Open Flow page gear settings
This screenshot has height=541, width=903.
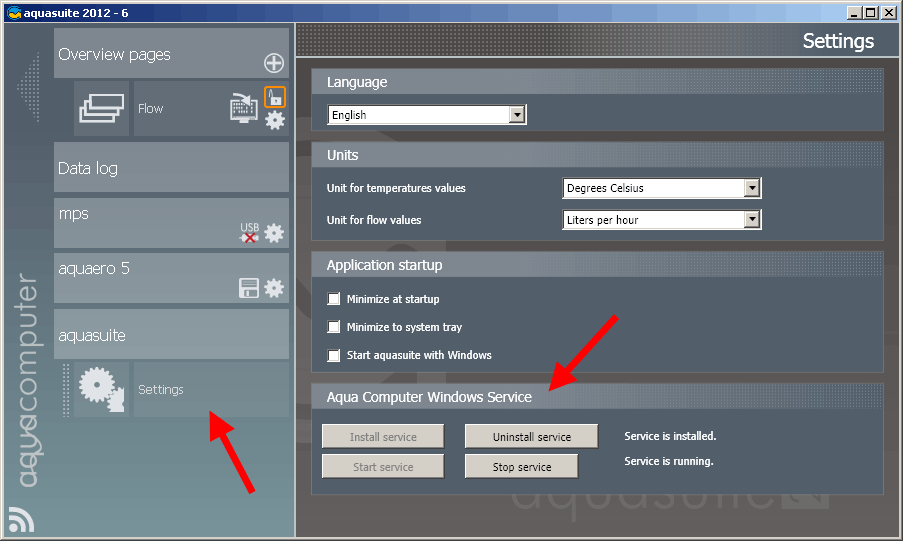275,120
